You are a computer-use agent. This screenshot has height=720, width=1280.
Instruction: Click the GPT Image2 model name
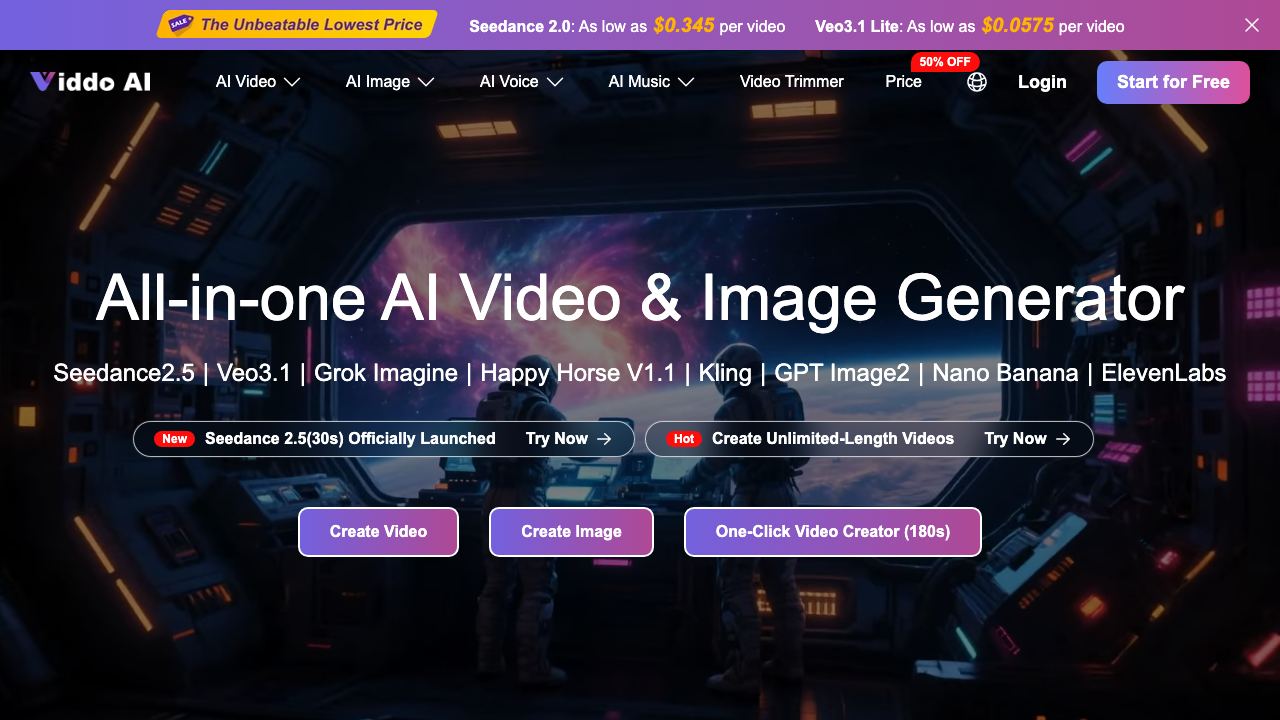[x=842, y=374]
